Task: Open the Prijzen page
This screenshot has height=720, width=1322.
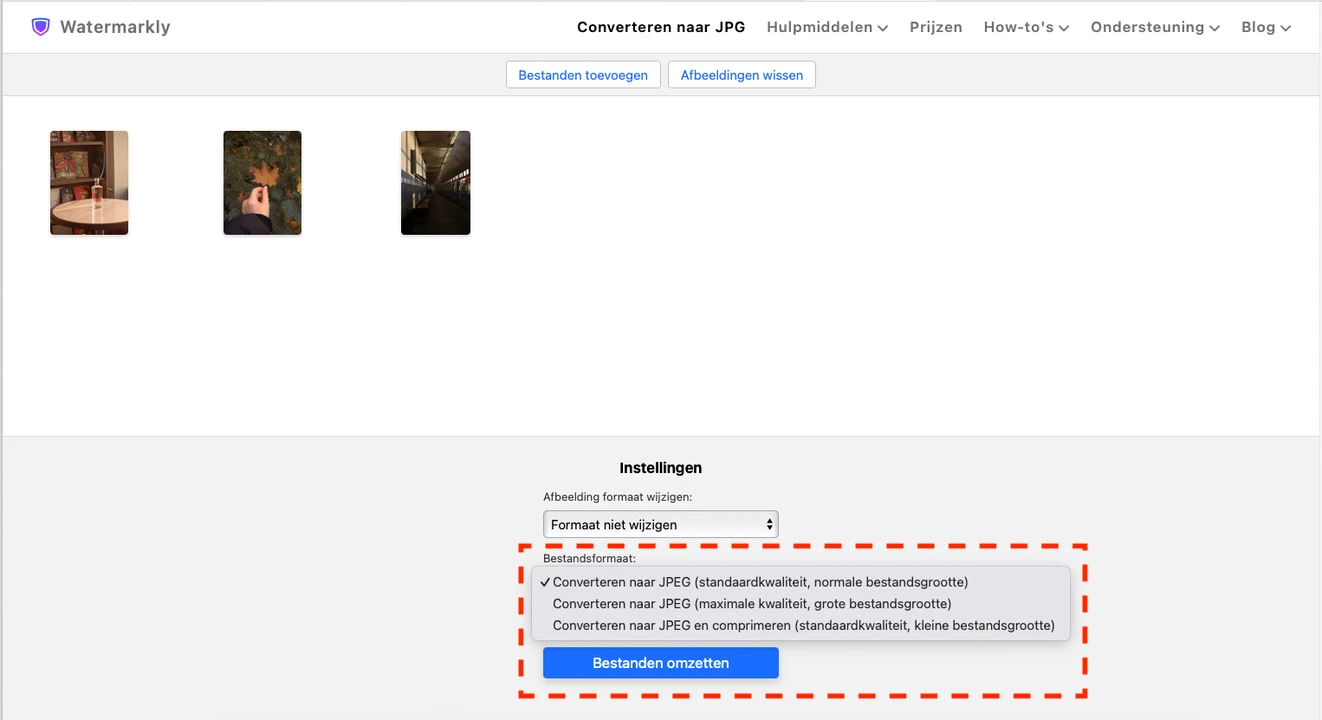Action: pos(935,27)
